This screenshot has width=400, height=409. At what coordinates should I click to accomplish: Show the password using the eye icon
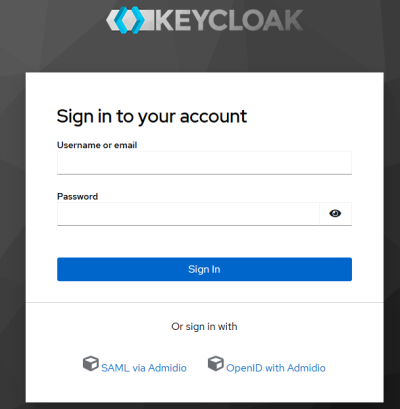[x=335, y=213]
